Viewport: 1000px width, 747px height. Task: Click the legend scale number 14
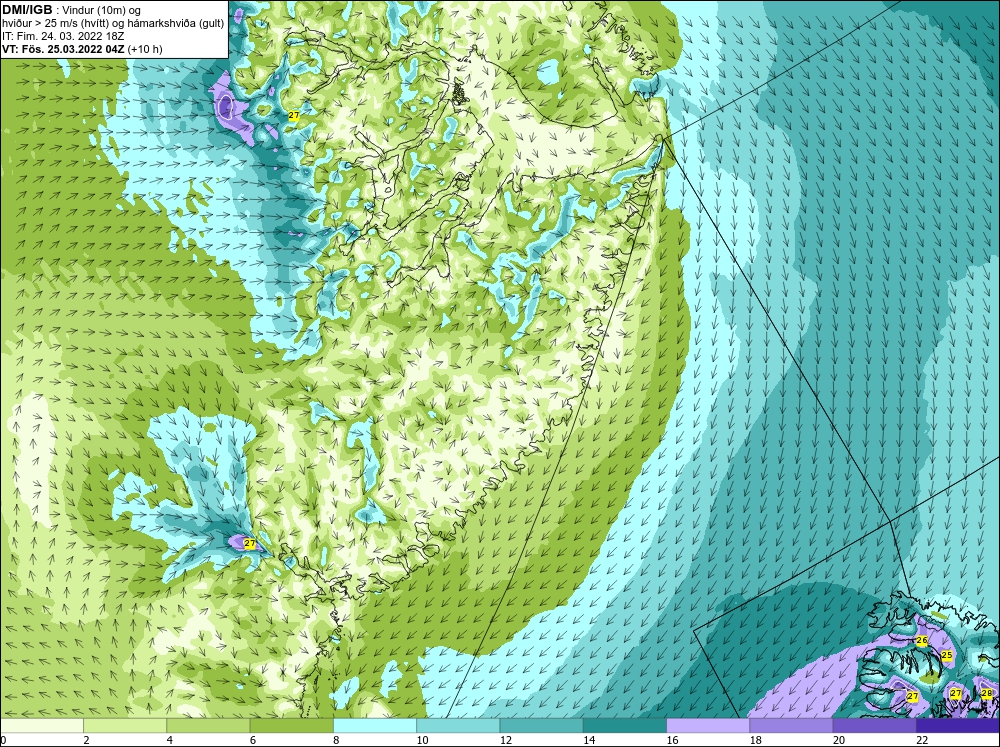point(589,740)
